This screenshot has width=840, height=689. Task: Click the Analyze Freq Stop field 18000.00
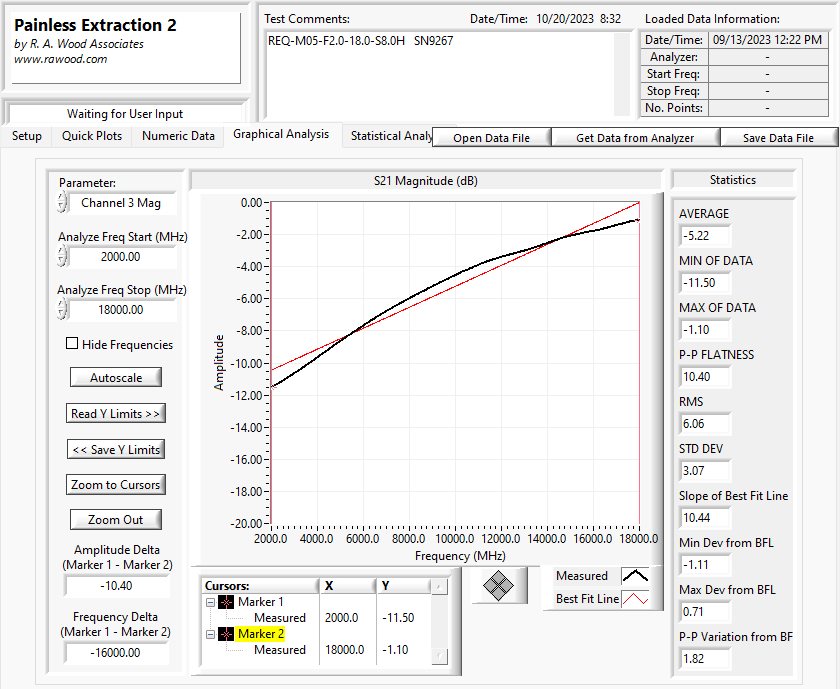[123, 310]
